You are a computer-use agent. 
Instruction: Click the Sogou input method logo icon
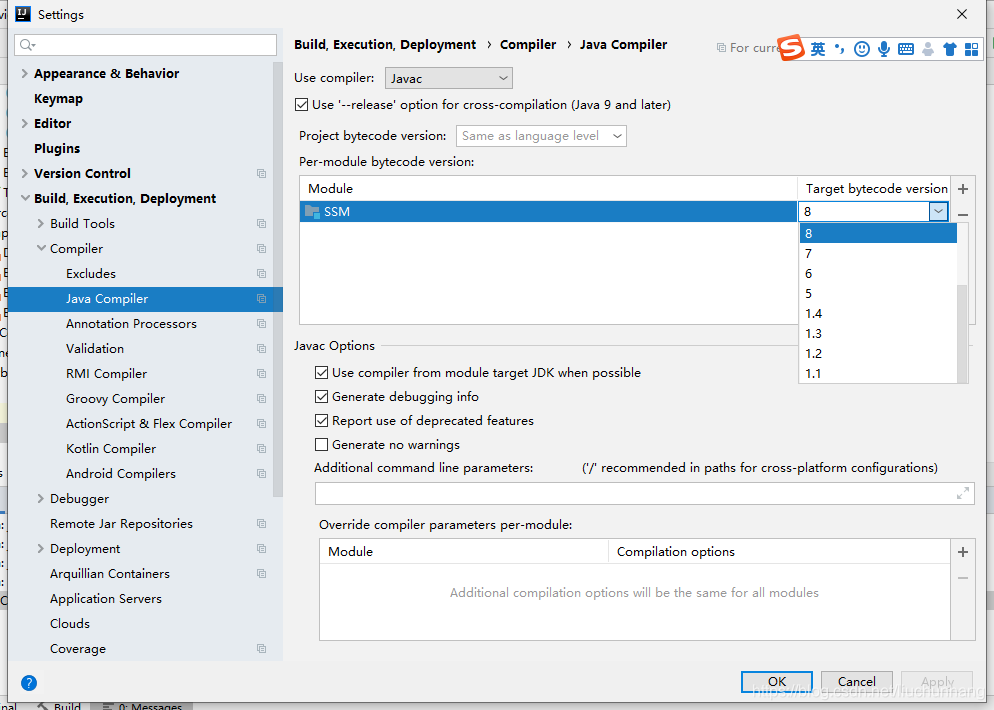(x=791, y=48)
